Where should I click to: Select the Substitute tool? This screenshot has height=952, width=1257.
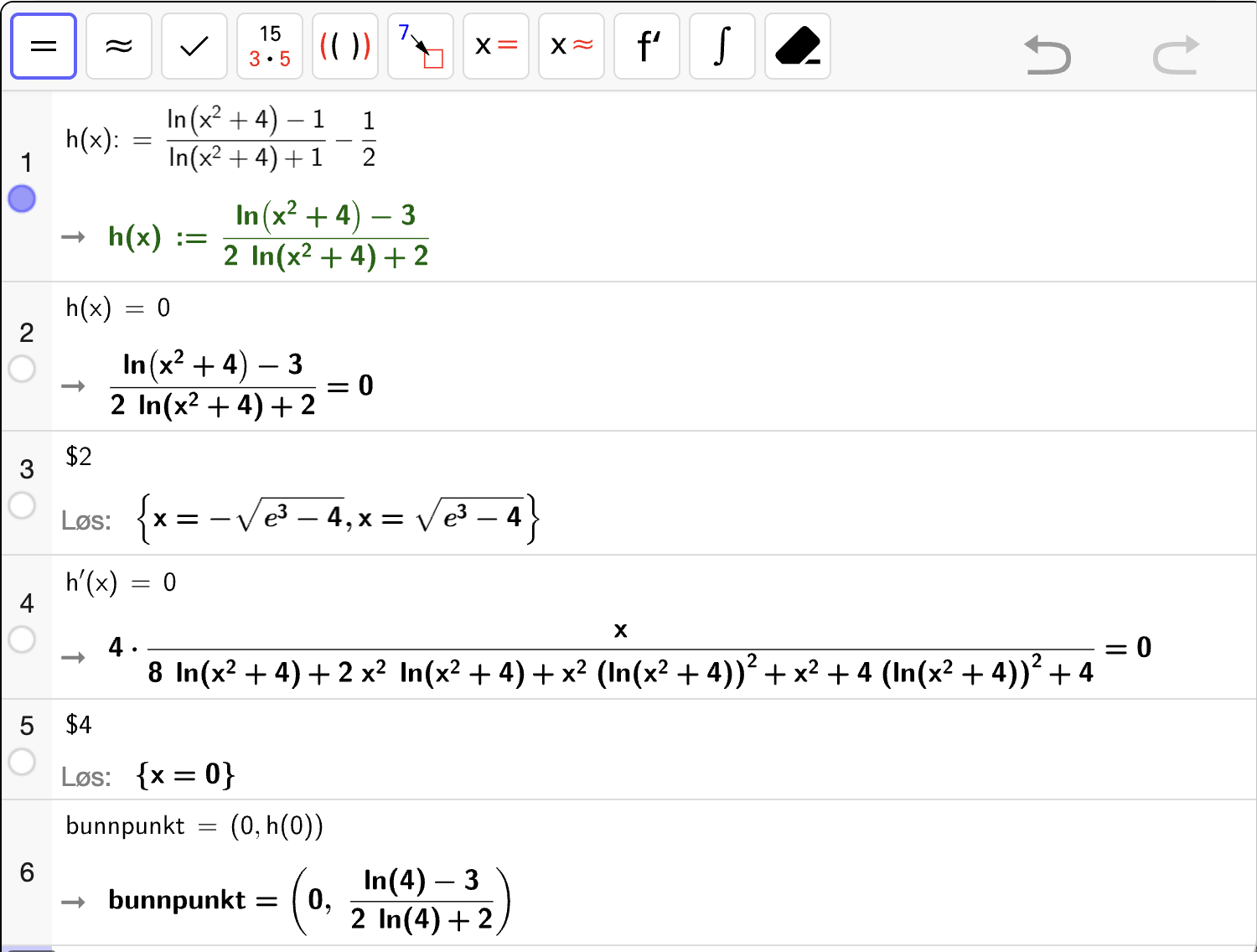[421, 46]
